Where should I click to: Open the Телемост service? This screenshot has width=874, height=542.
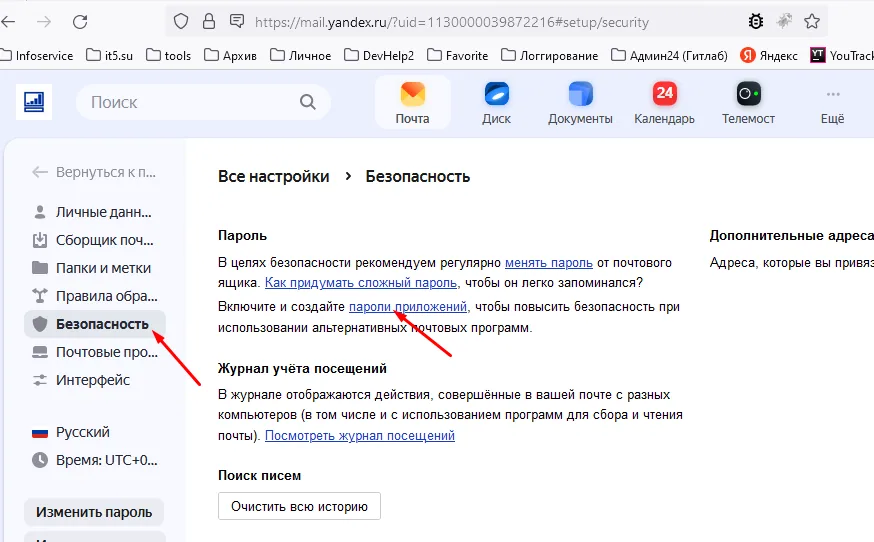pos(749,103)
